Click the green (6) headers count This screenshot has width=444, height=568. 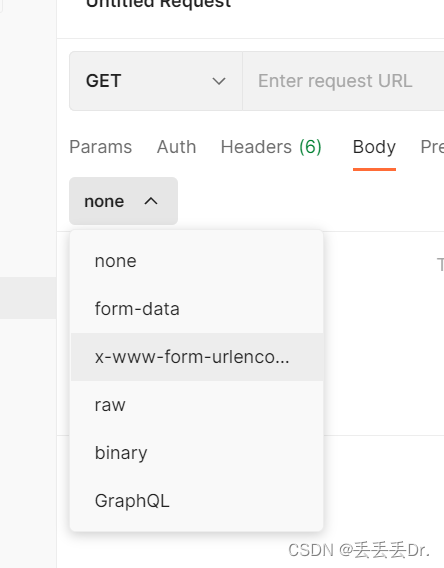[x=310, y=147]
